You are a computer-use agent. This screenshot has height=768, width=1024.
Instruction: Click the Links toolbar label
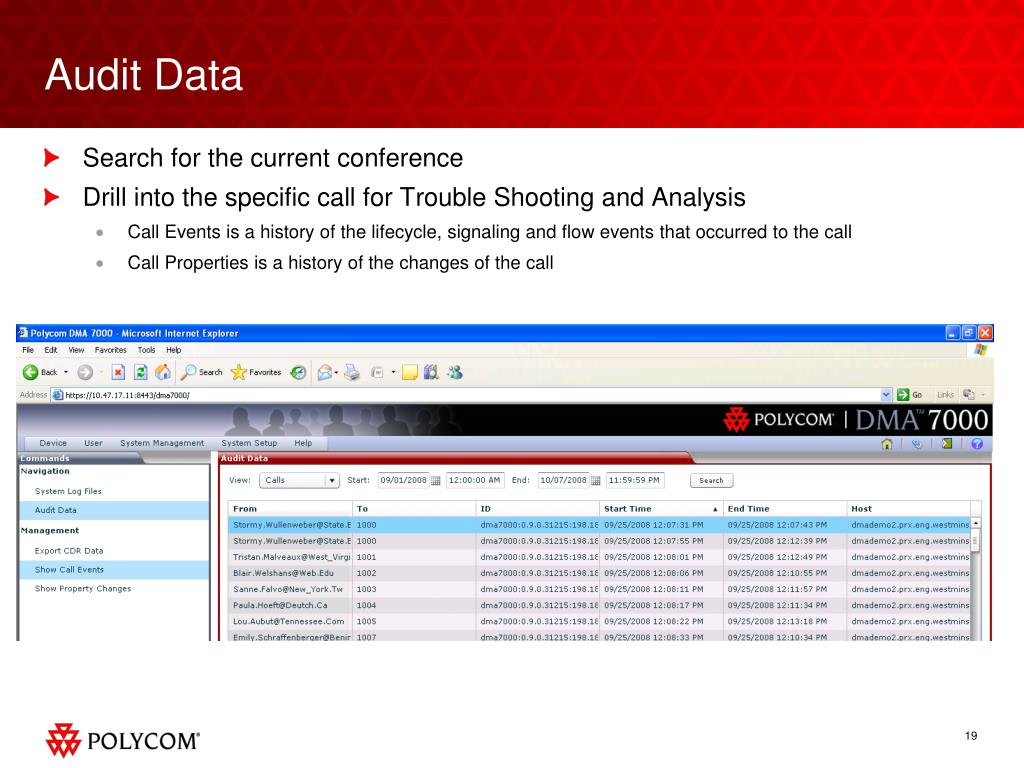945,394
